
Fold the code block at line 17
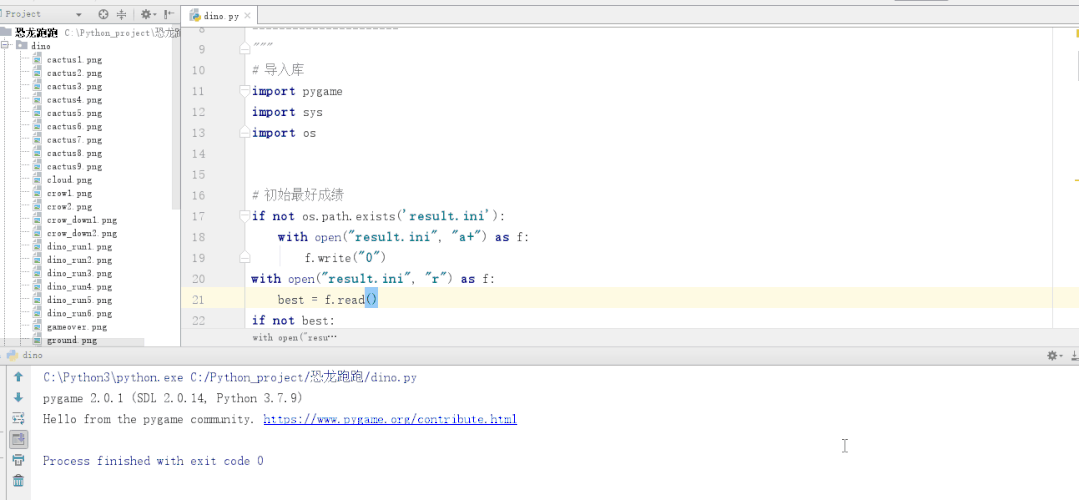click(245, 217)
